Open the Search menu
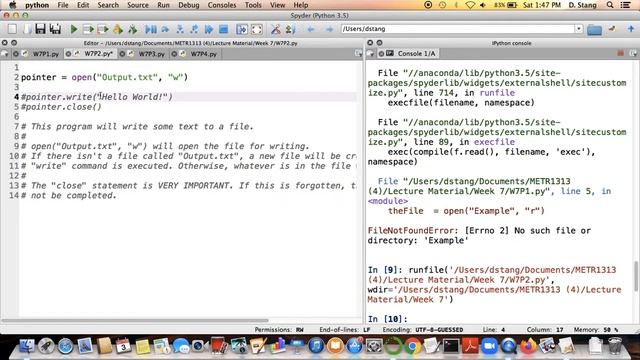The image size is (640, 360). (x=108, y=5)
